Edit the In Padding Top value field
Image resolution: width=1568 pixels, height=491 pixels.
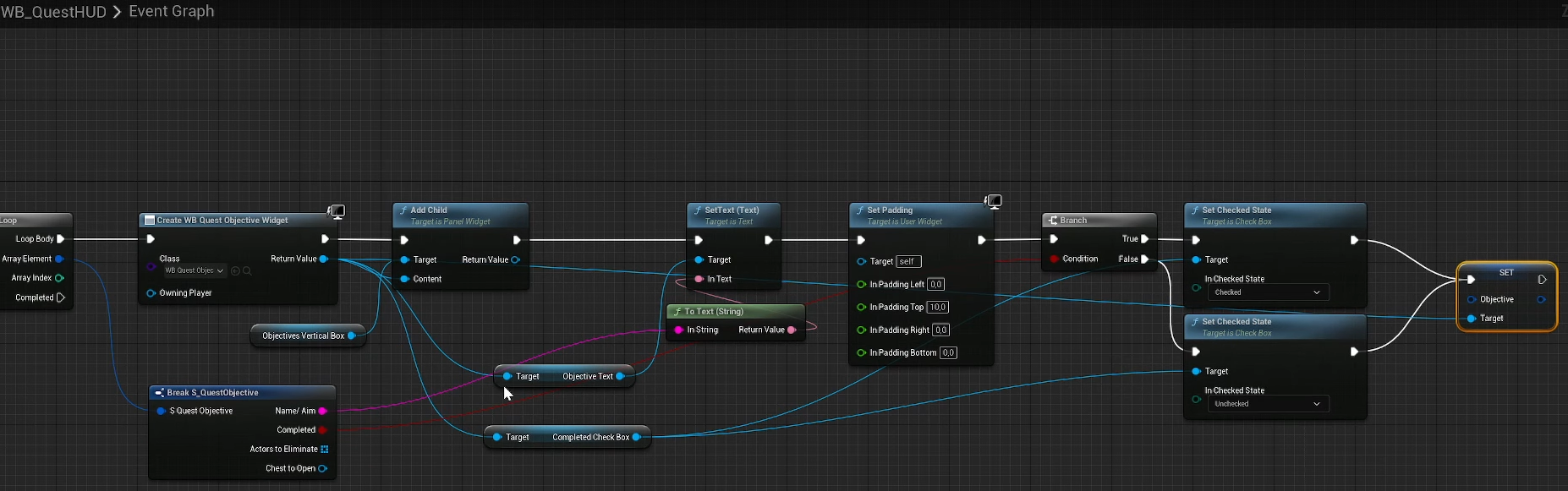938,307
